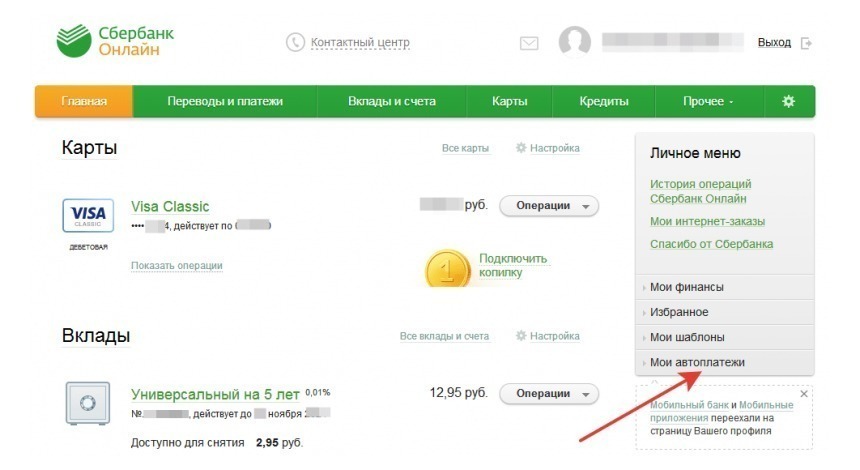Image resolution: width=860 pixels, height=470 pixels.
Task: Open settings via the gear in green menu bar
Action: [788, 101]
